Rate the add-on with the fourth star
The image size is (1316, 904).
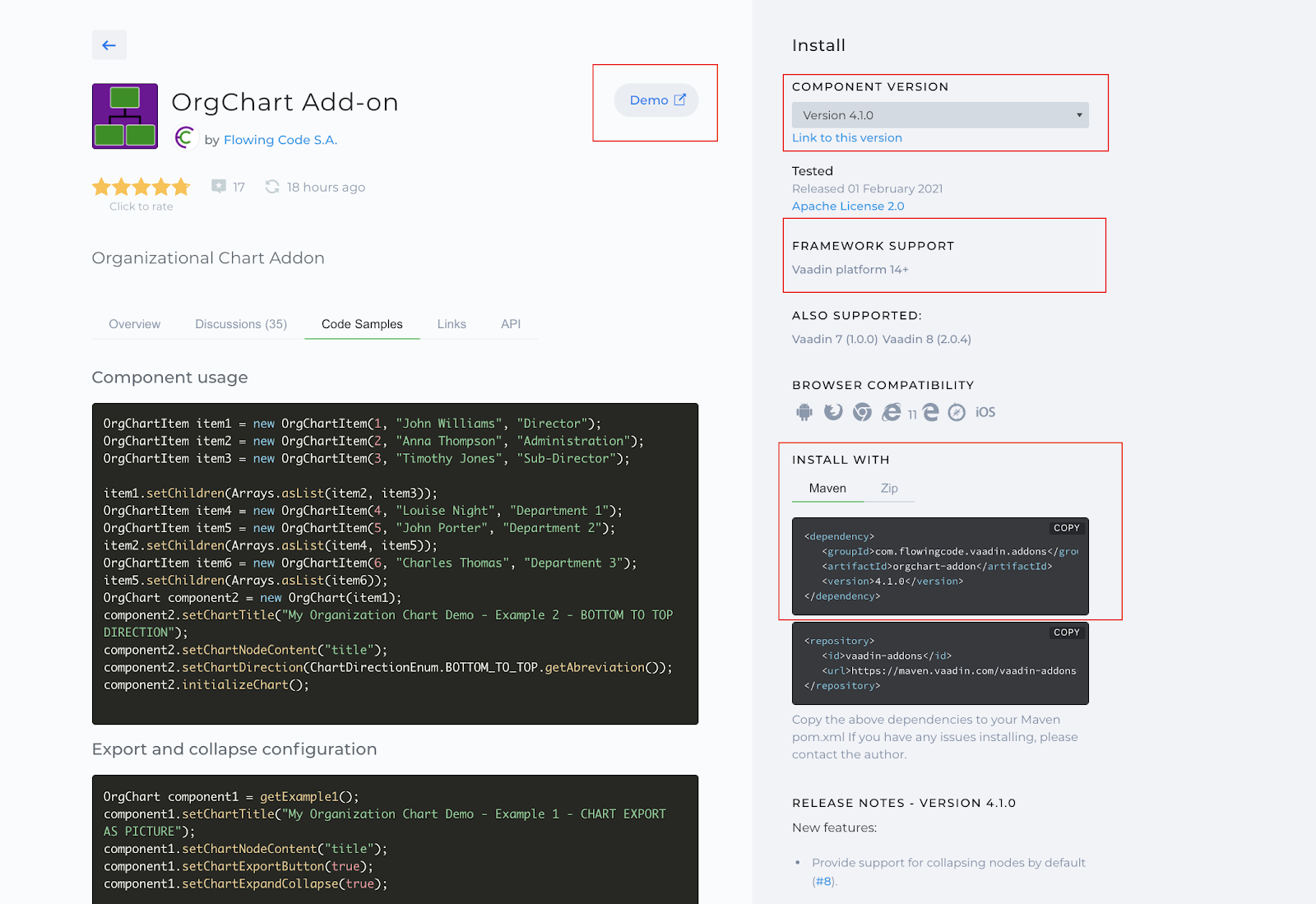(x=161, y=187)
